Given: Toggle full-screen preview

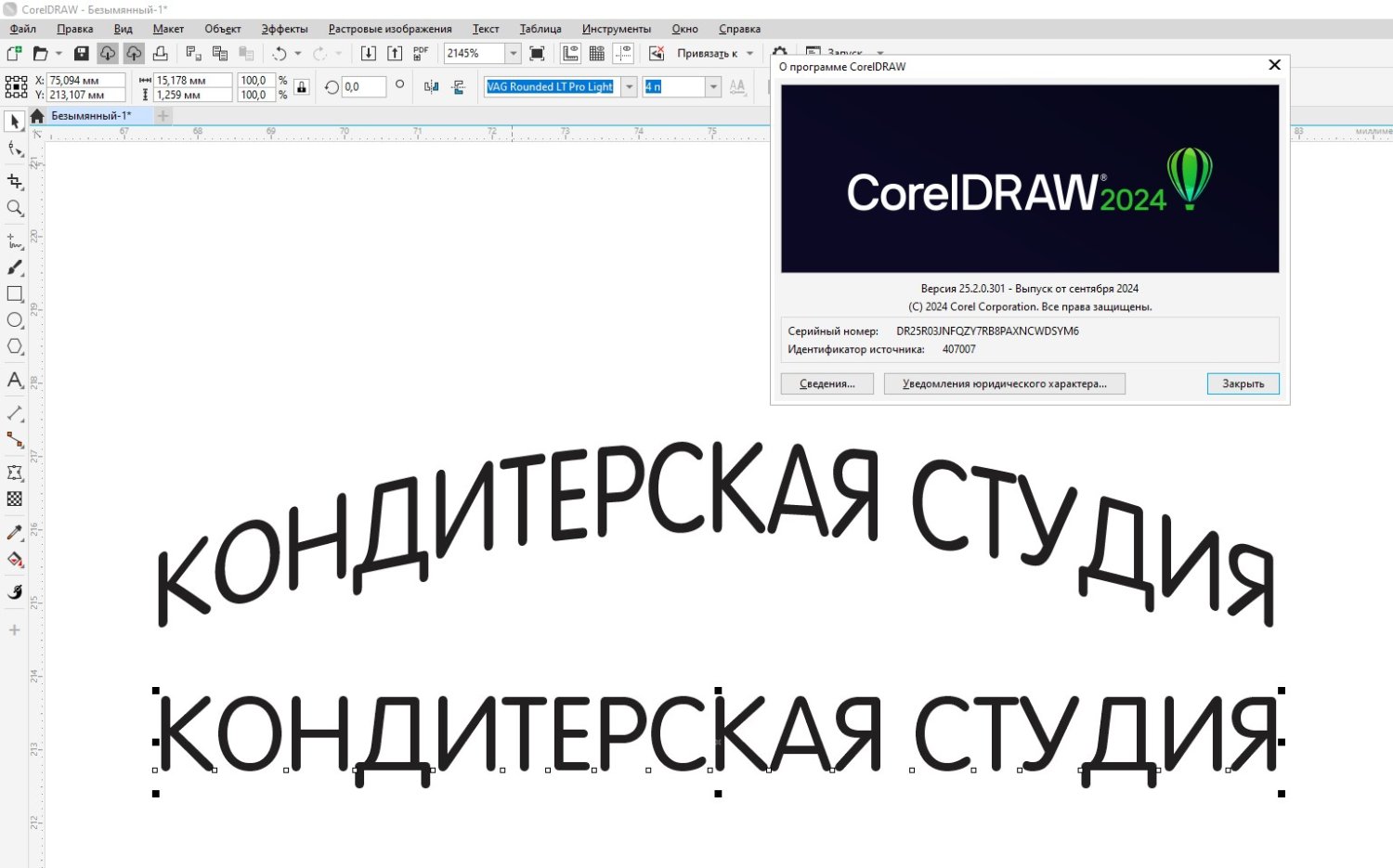Looking at the screenshot, I should tap(537, 54).
